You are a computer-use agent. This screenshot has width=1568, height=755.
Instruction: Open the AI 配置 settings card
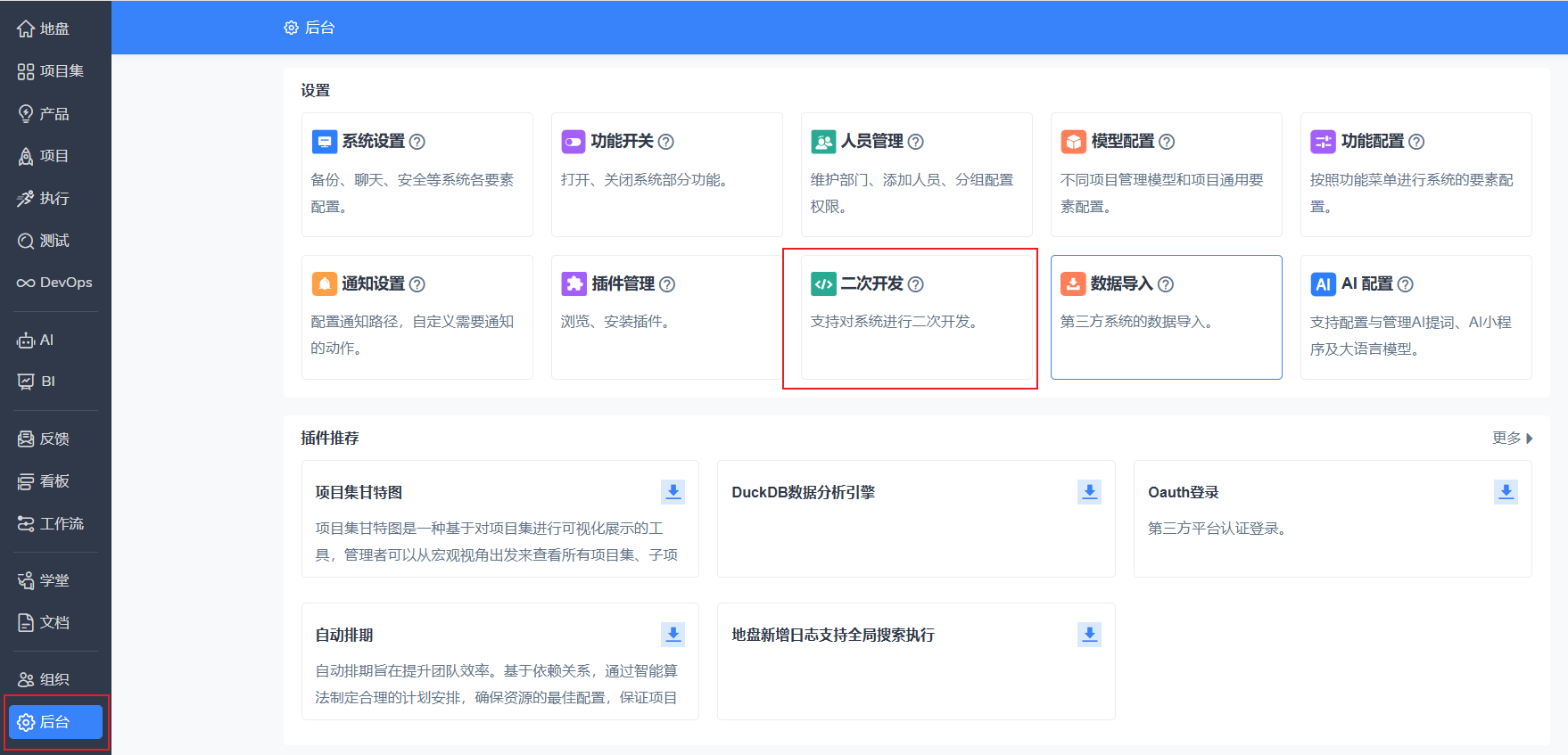[x=1415, y=317]
